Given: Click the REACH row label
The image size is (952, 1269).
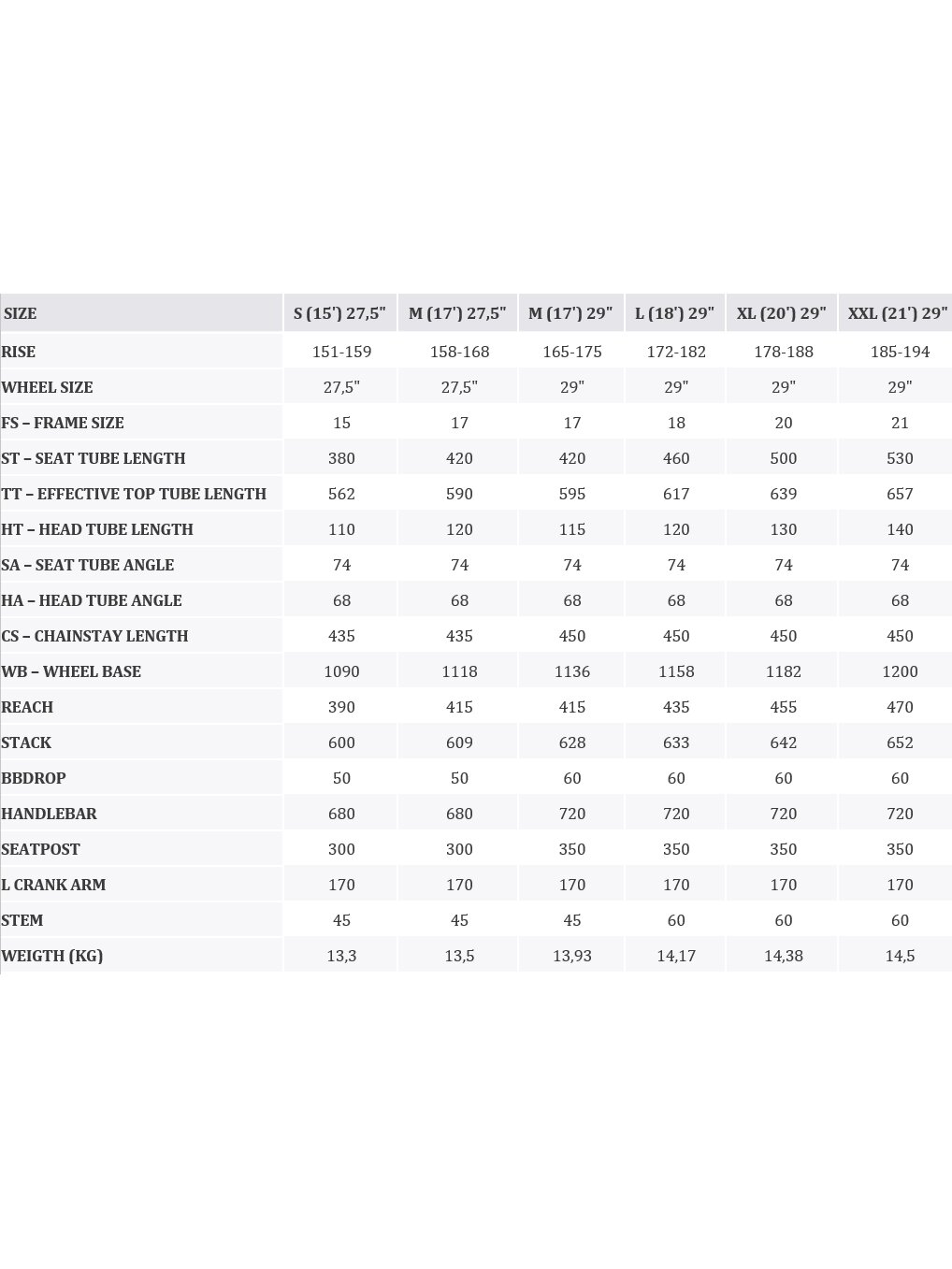Looking at the screenshot, I should click(x=27, y=707).
